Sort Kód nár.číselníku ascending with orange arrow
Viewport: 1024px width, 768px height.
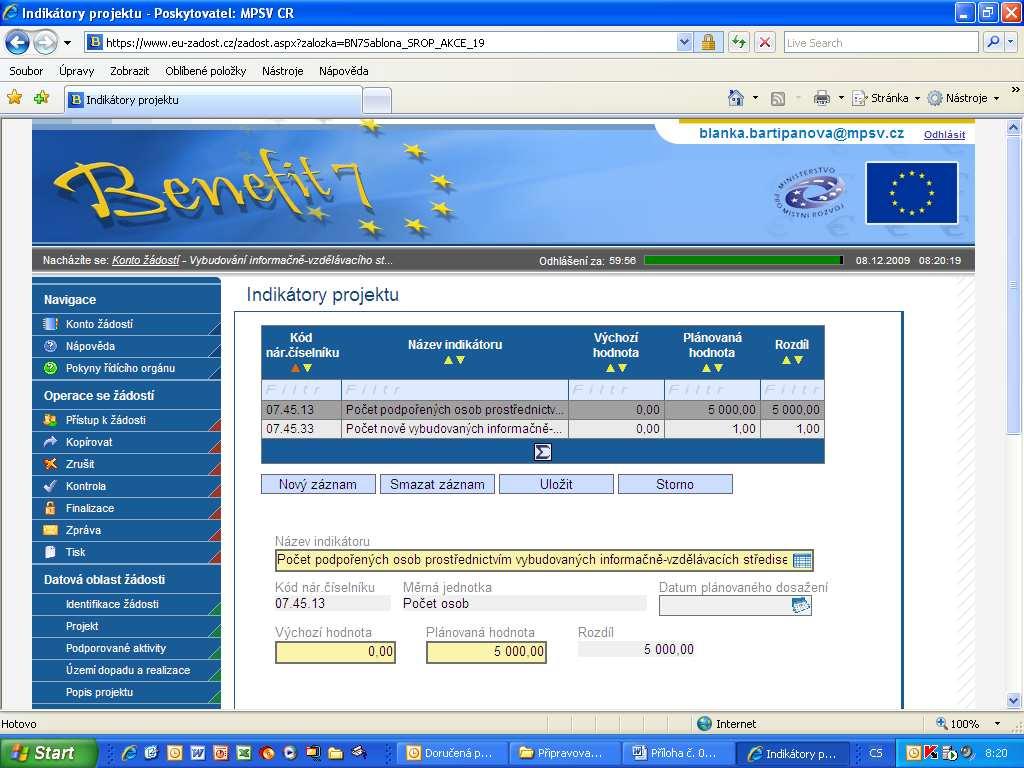[x=296, y=368]
